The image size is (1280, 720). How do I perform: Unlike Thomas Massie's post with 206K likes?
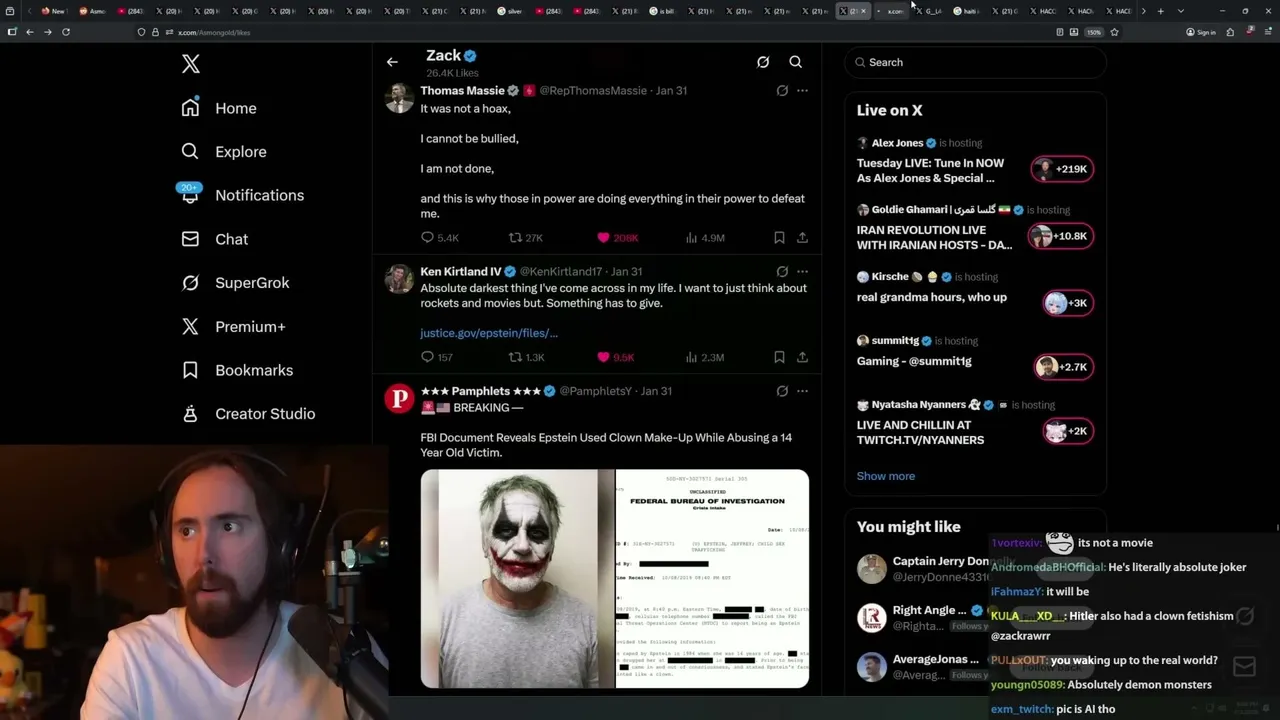tap(617, 238)
